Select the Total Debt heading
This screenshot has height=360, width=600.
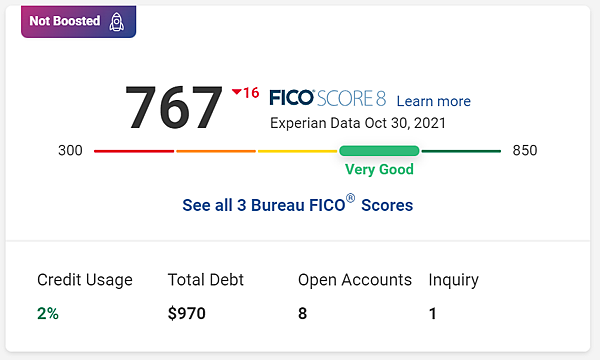(x=205, y=280)
